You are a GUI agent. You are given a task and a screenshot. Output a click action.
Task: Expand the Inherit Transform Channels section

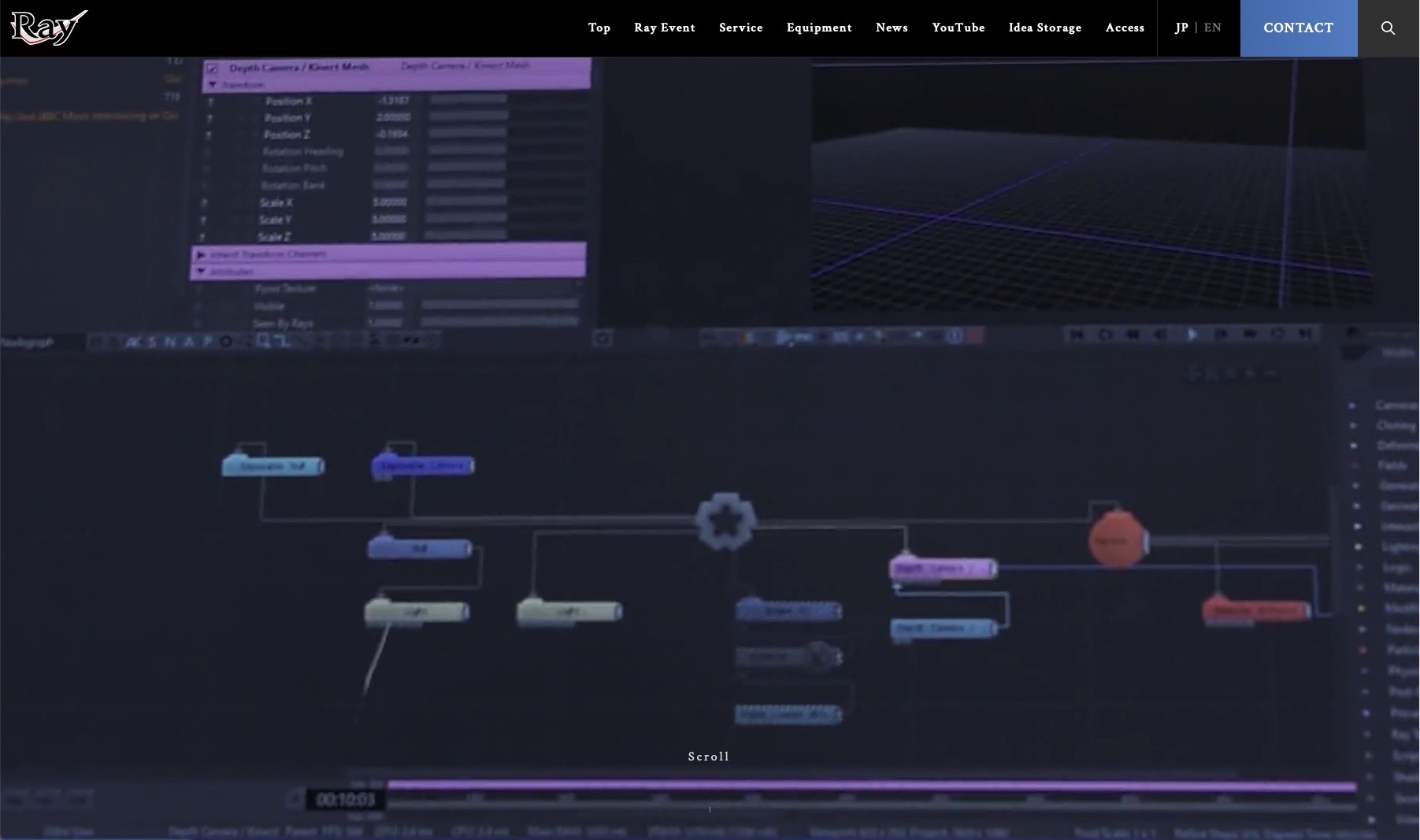[202, 254]
